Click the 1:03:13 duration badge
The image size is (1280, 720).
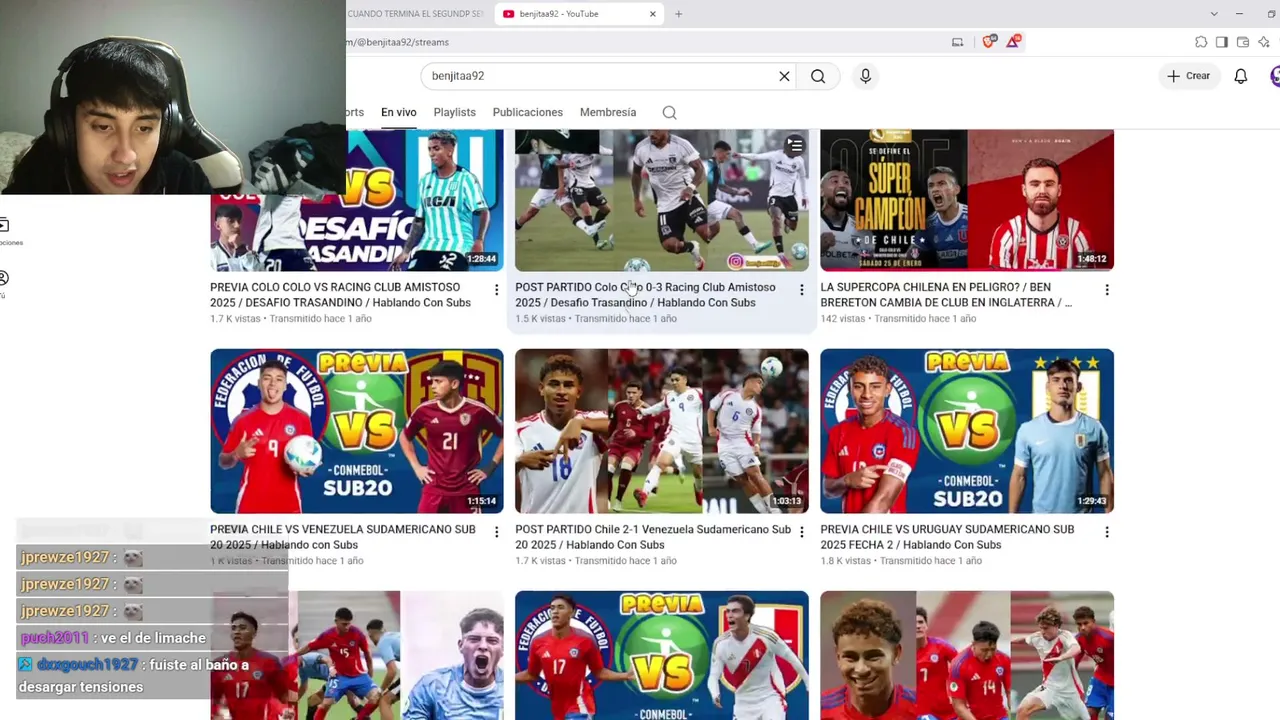pyautogui.click(x=787, y=501)
